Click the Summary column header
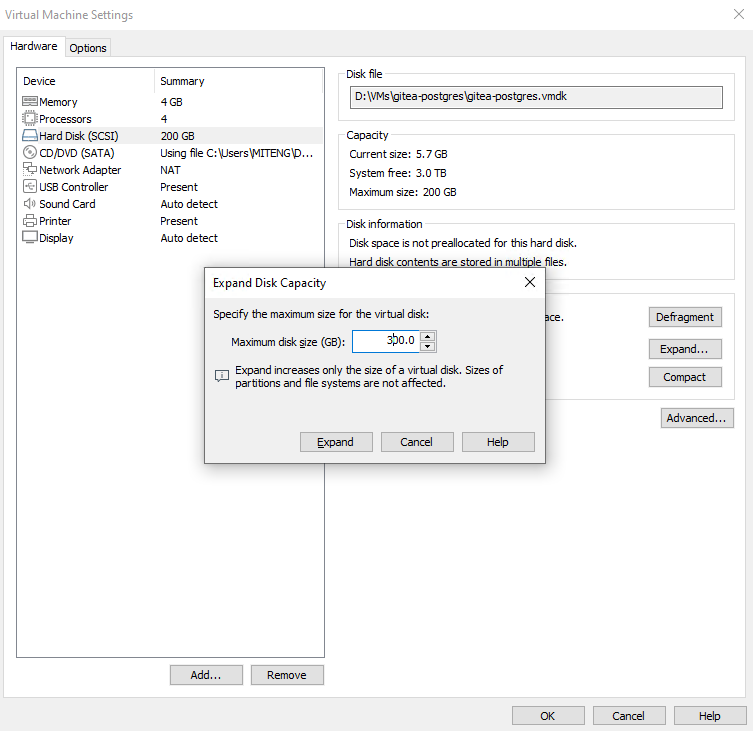 coord(182,81)
